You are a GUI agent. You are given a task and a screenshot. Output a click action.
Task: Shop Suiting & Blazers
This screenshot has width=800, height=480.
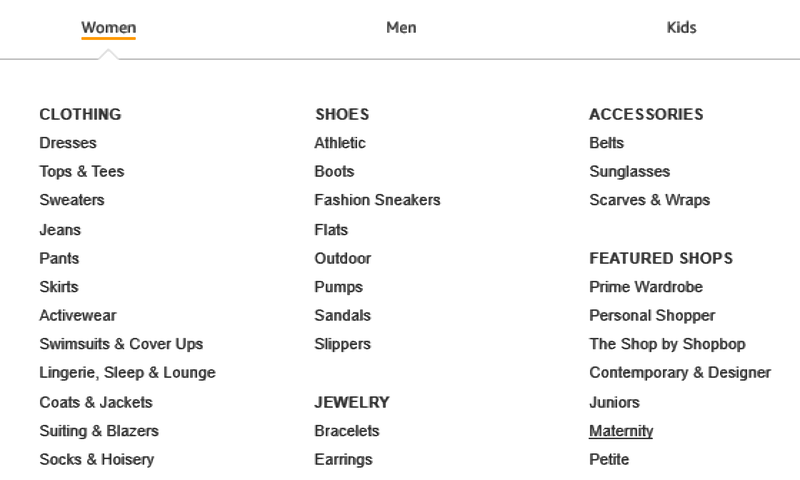[99, 431]
